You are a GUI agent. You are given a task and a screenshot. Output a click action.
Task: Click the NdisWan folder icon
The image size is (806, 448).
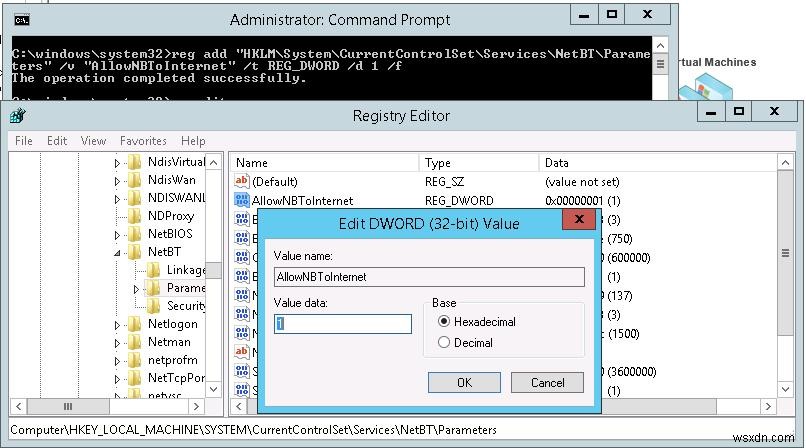point(135,180)
